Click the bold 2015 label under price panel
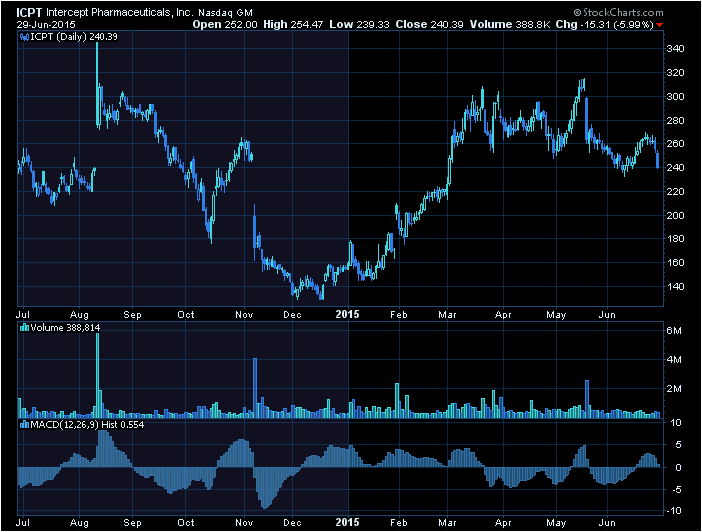702x532 pixels. point(347,314)
